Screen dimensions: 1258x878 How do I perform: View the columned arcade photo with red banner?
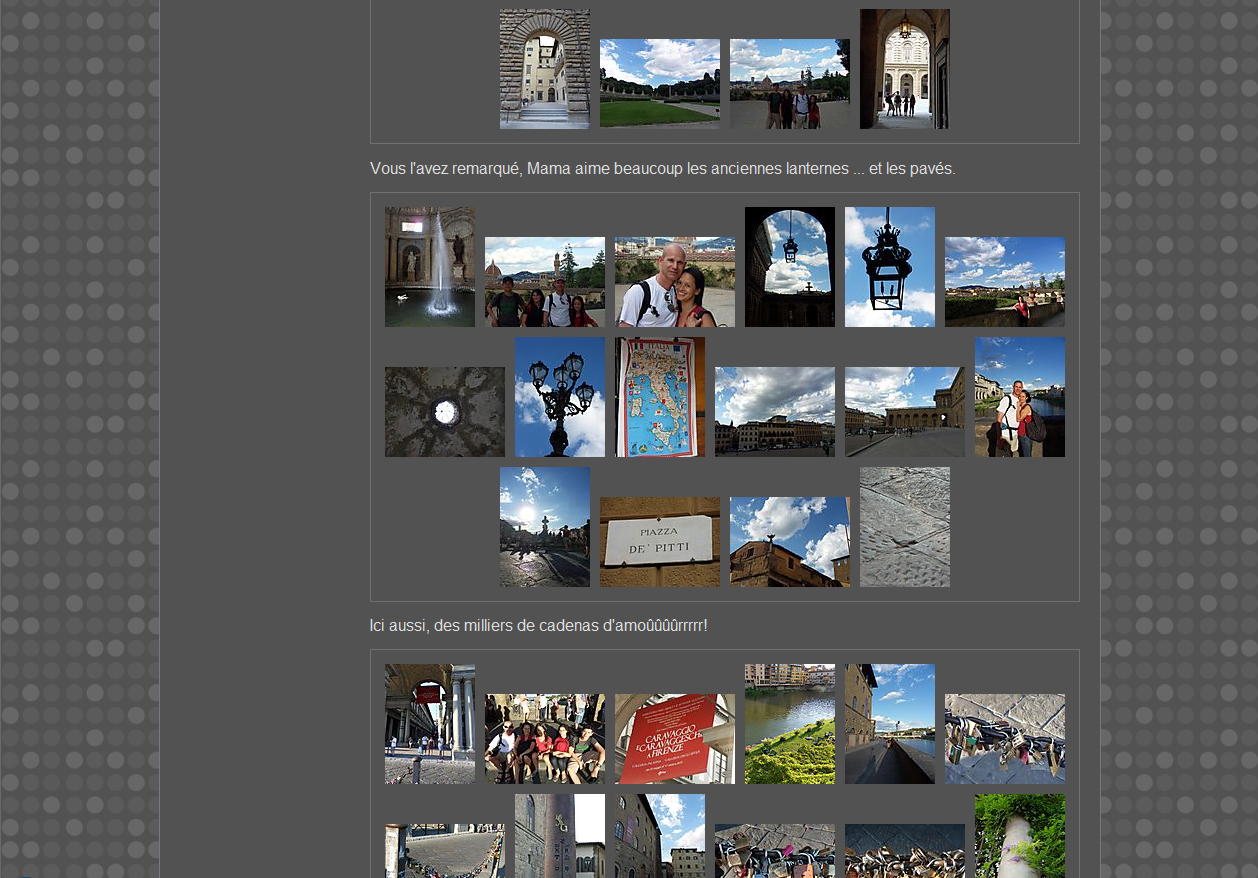[429, 724]
